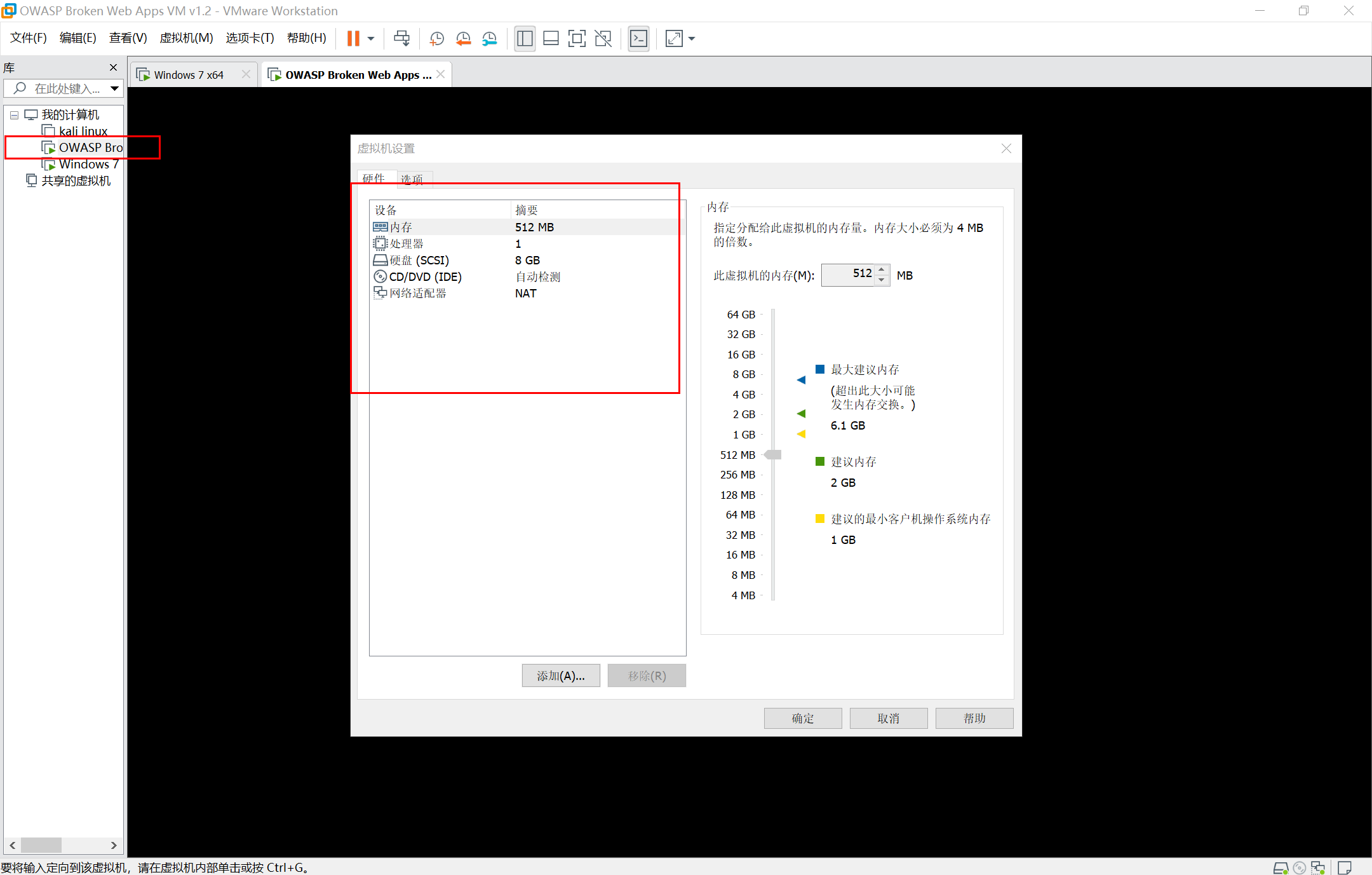Image resolution: width=1372 pixels, height=875 pixels.
Task: Open console view terminal icon
Action: pos(638,39)
